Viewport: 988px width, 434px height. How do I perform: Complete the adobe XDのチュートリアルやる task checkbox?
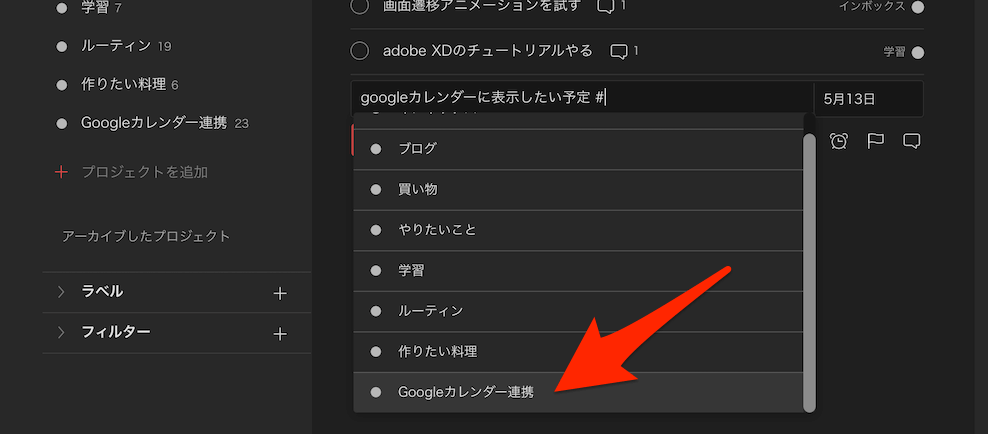tap(359, 51)
